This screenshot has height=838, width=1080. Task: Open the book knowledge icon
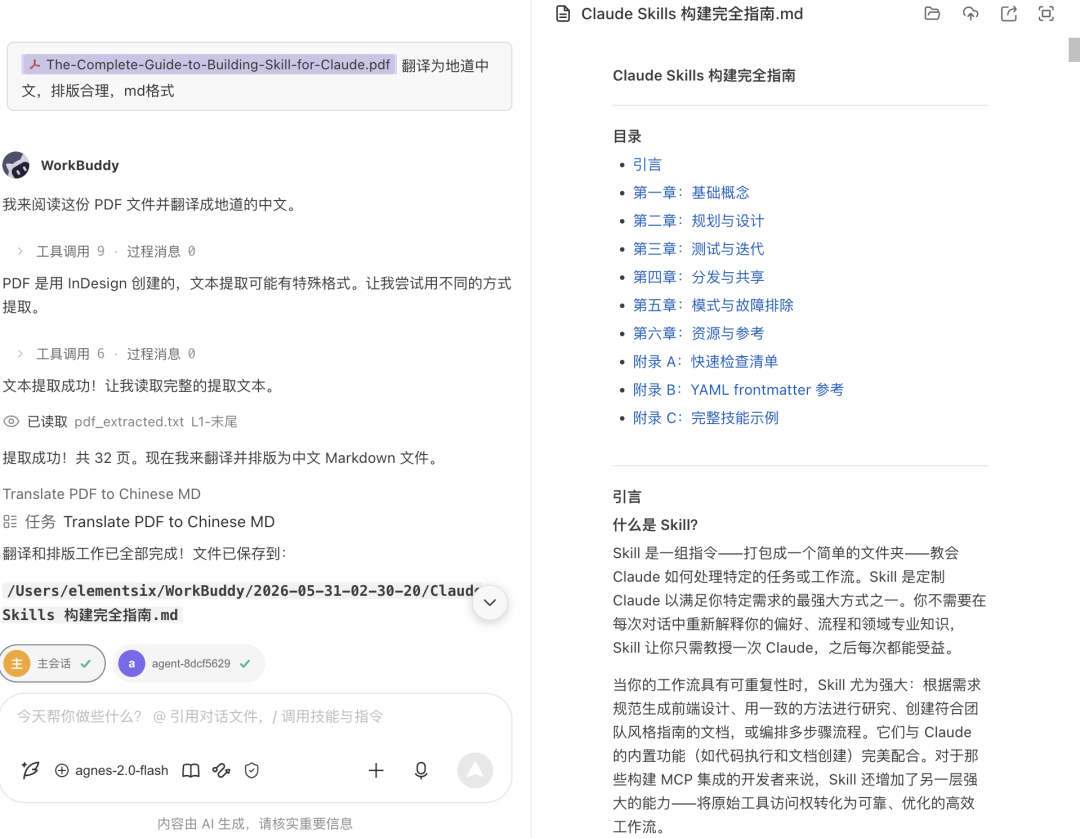tap(191, 771)
